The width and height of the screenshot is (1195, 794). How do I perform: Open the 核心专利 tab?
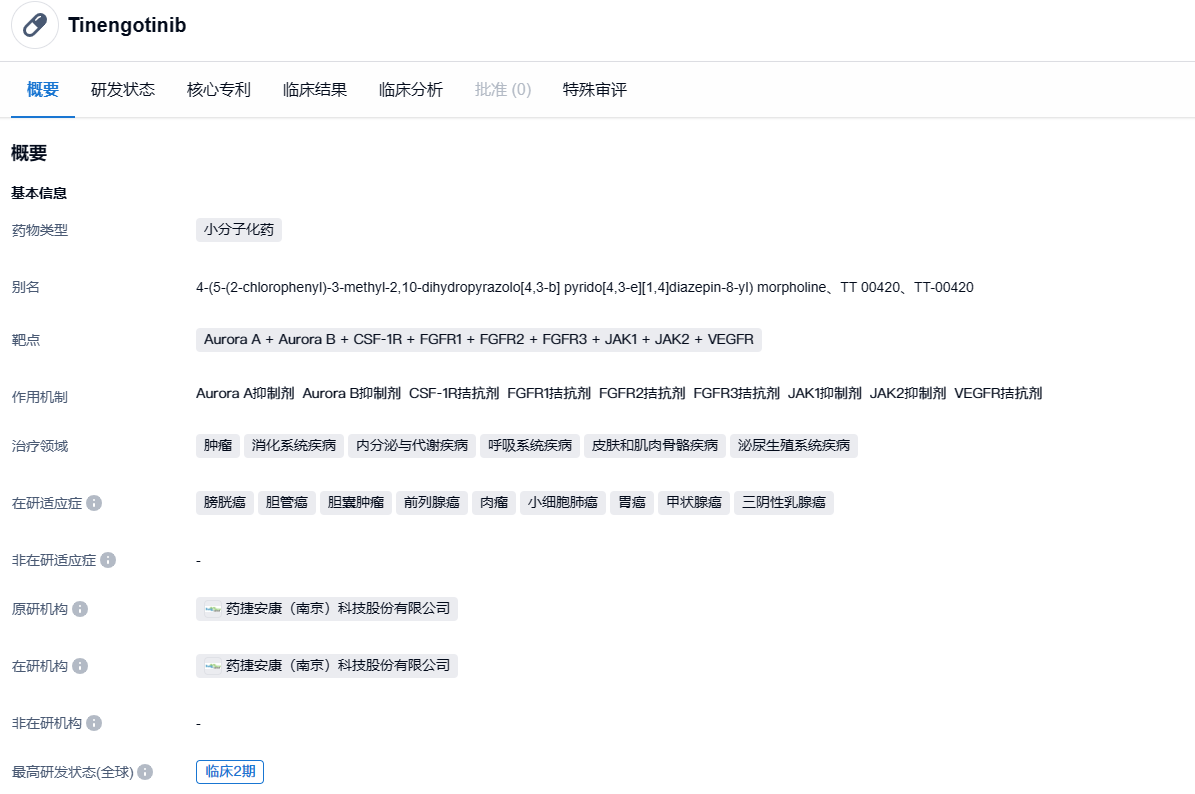[x=219, y=90]
